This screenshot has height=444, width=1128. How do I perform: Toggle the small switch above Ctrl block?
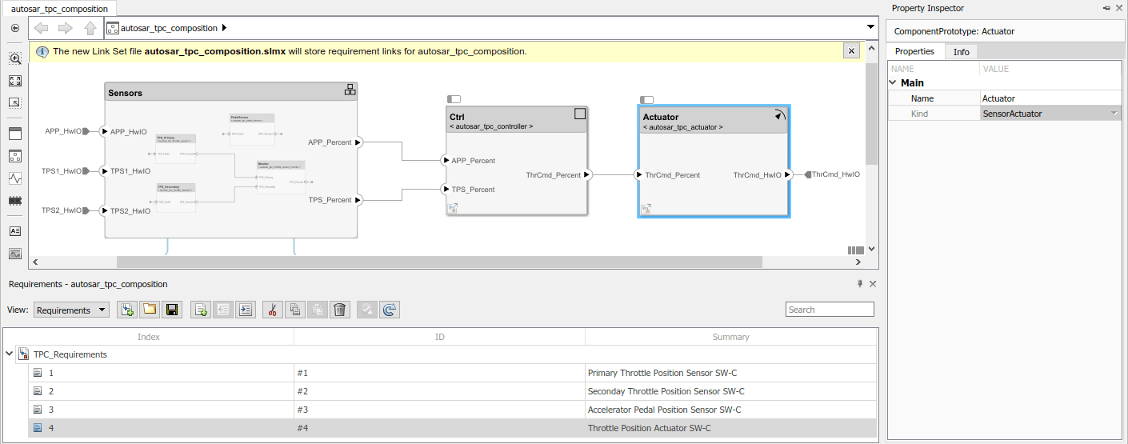tap(454, 99)
